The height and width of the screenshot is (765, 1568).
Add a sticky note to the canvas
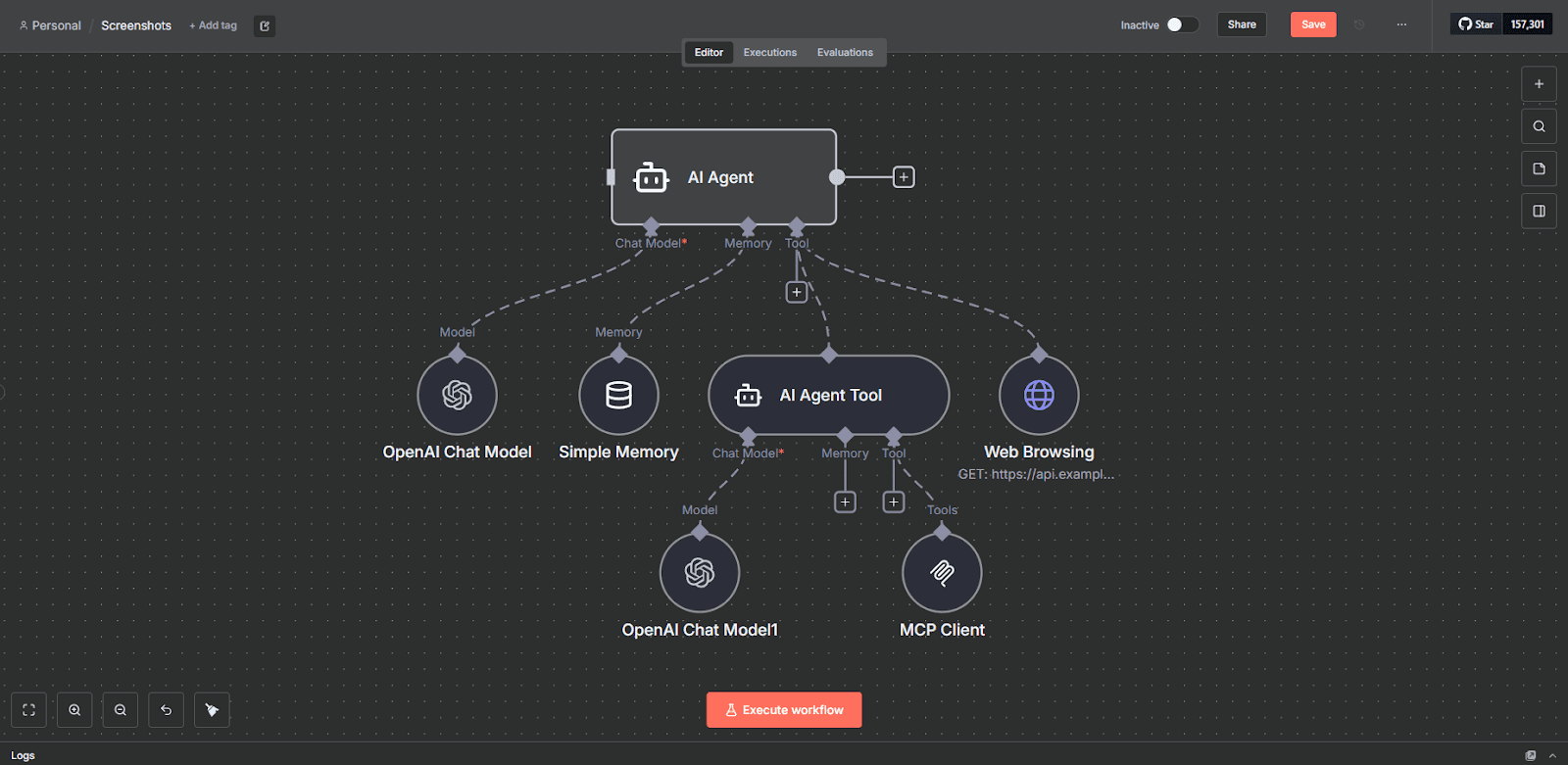(x=1539, y=168)
